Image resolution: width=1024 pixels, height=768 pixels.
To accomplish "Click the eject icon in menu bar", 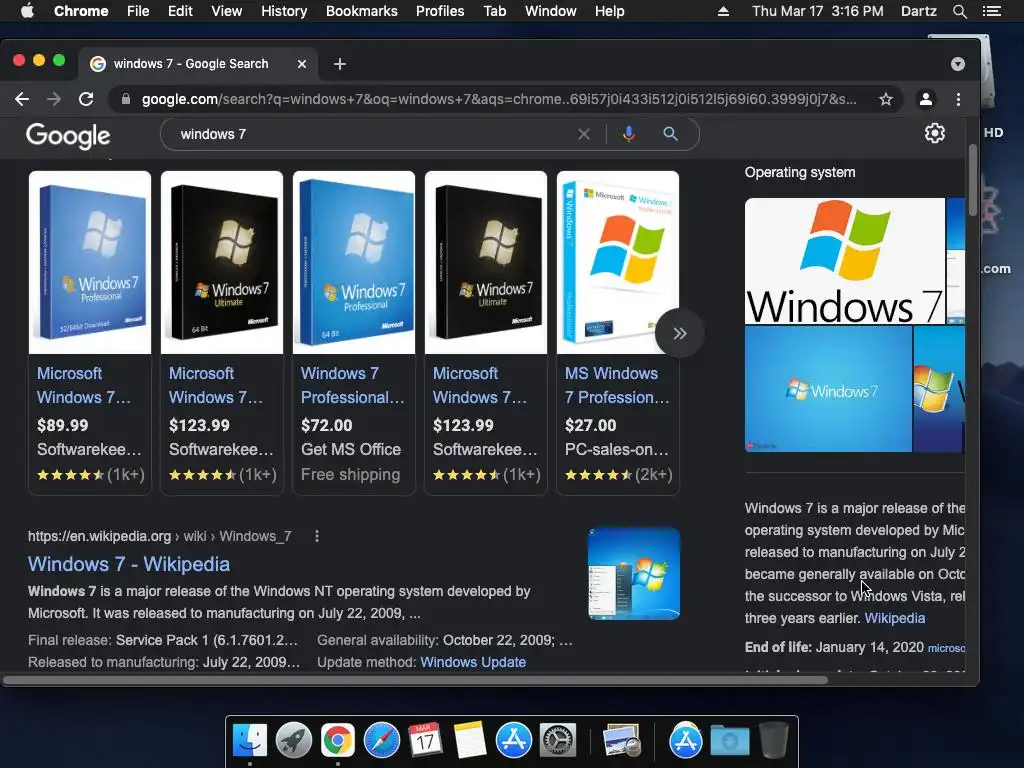I will pyautogui.click(x=723, y=11).
